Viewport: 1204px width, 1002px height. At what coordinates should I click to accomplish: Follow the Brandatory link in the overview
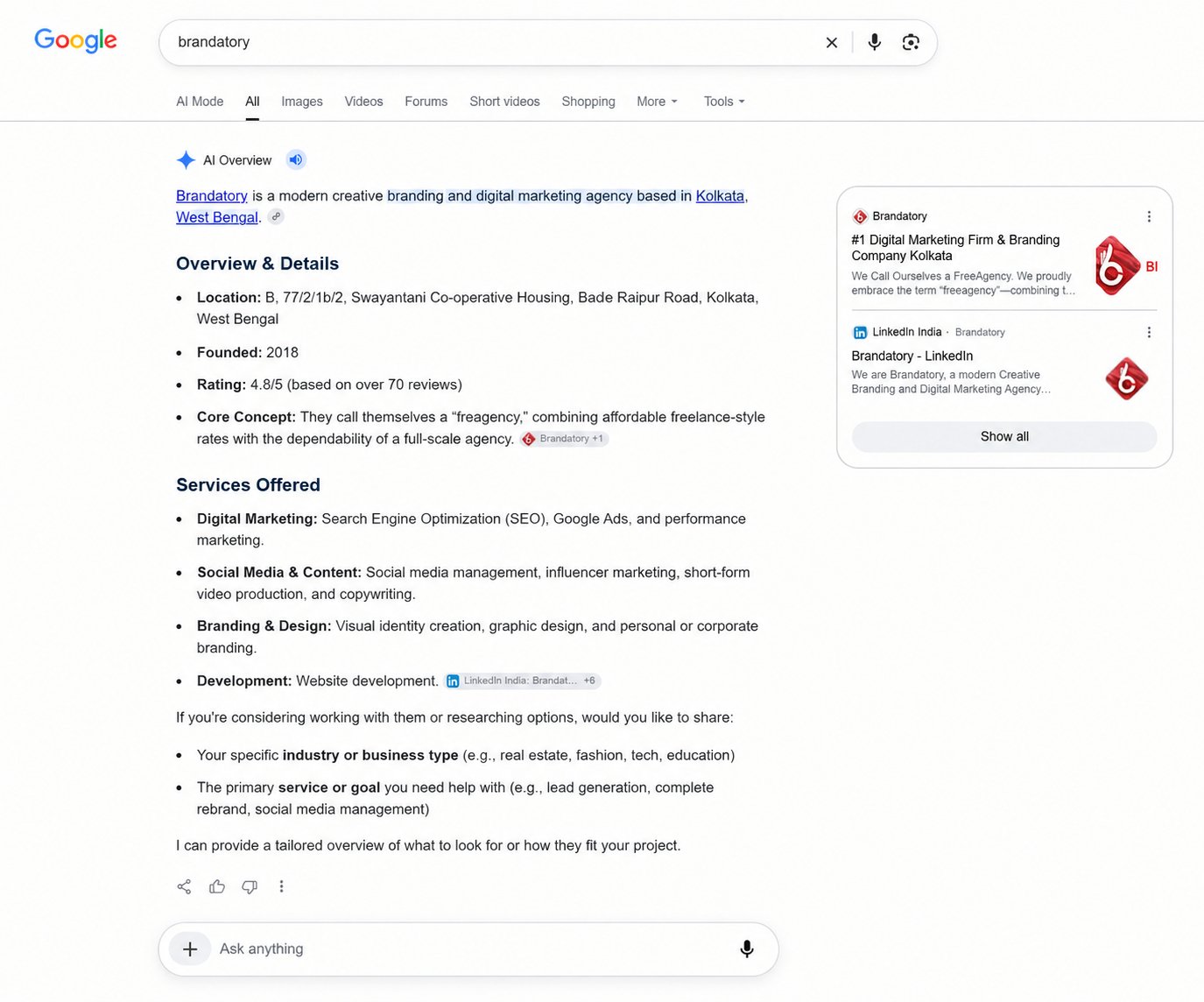tap(212, 196)
